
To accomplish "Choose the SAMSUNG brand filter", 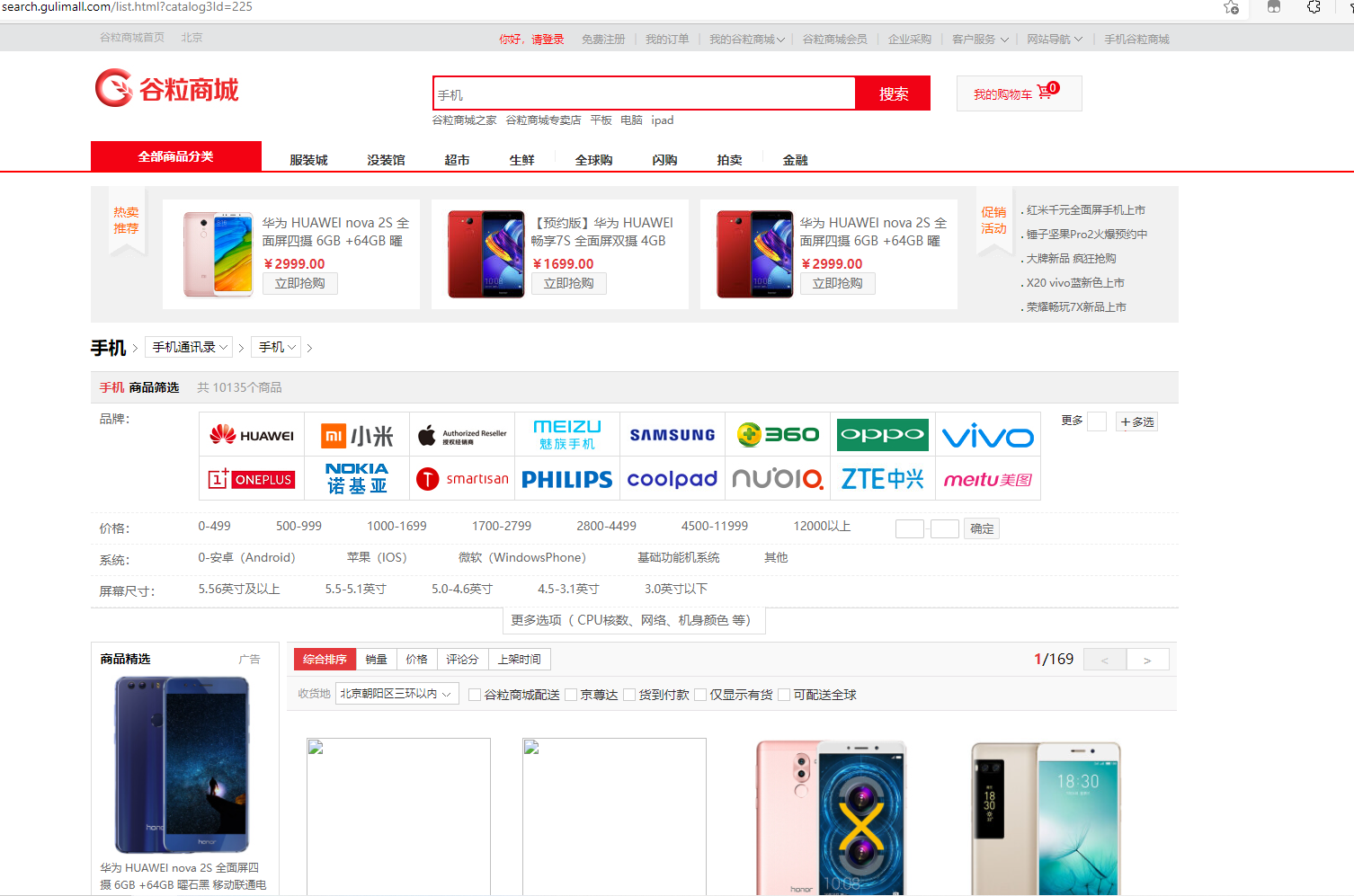I will 672,434.
